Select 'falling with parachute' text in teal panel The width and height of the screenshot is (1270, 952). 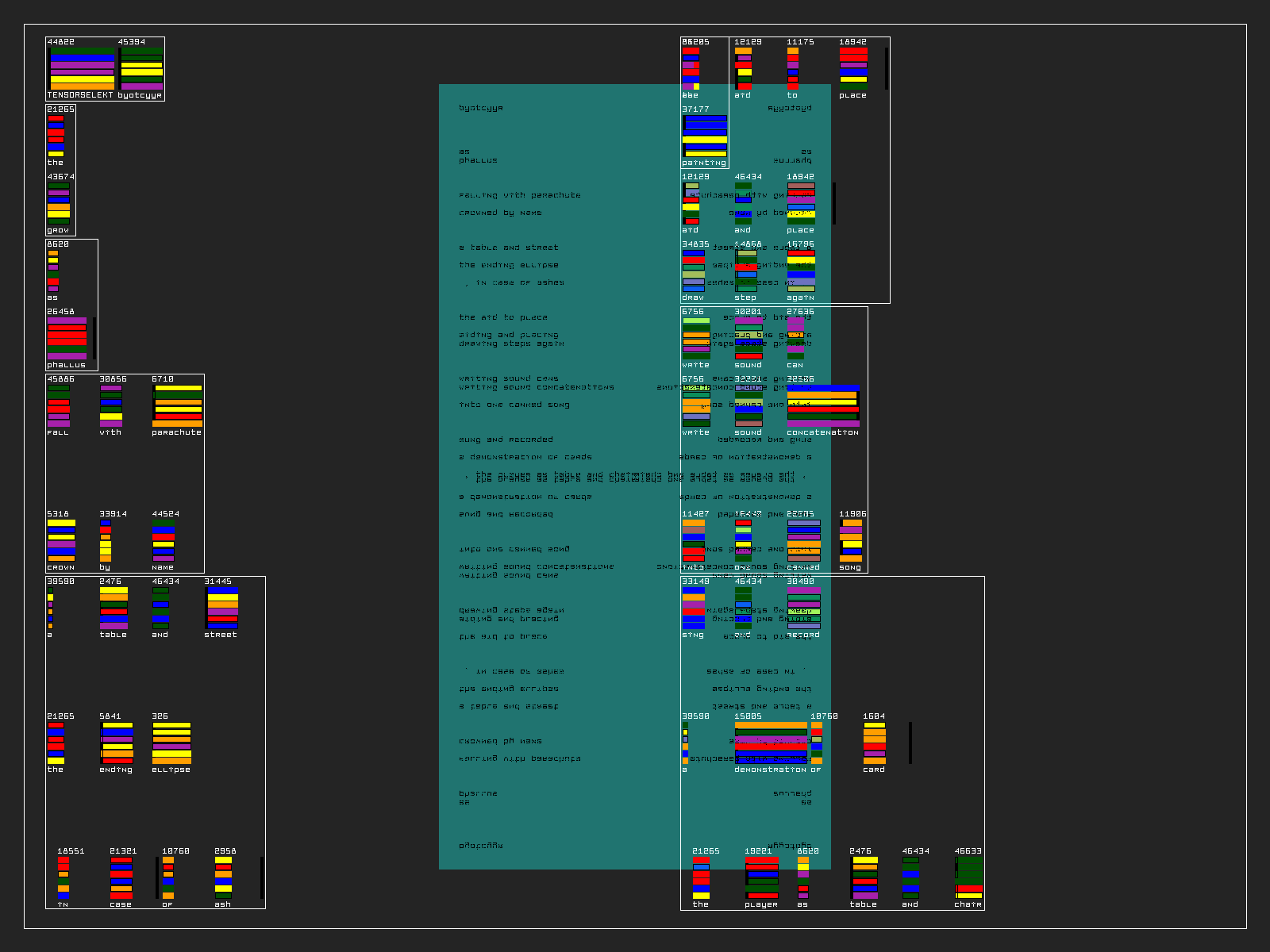click(520, 195)
